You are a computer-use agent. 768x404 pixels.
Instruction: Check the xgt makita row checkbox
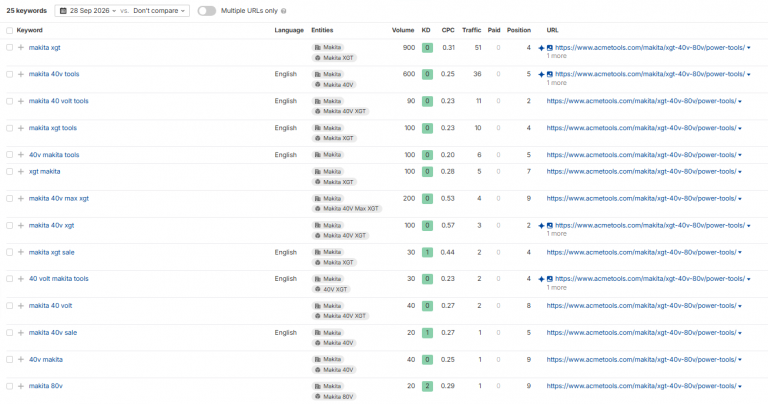pyautogui.click(x=9, y=172)
